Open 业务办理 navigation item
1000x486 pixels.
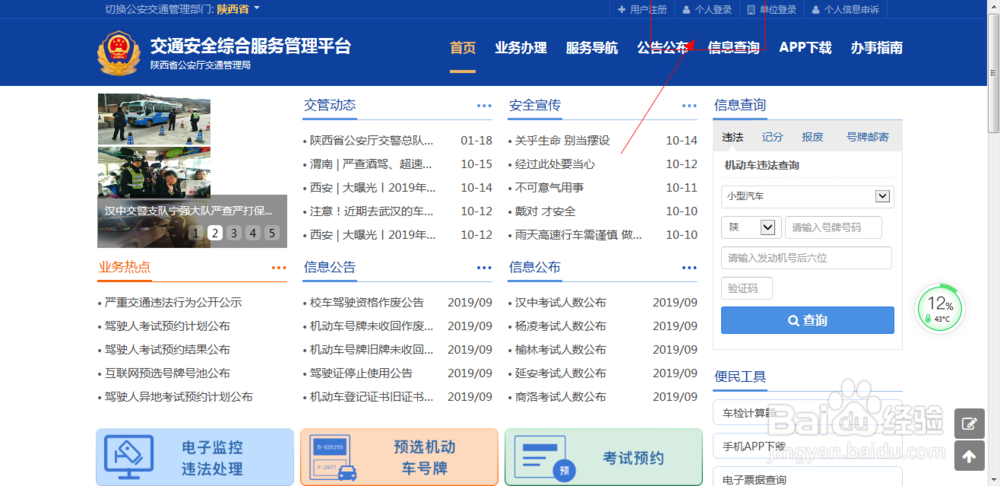[x=520, y=48]
